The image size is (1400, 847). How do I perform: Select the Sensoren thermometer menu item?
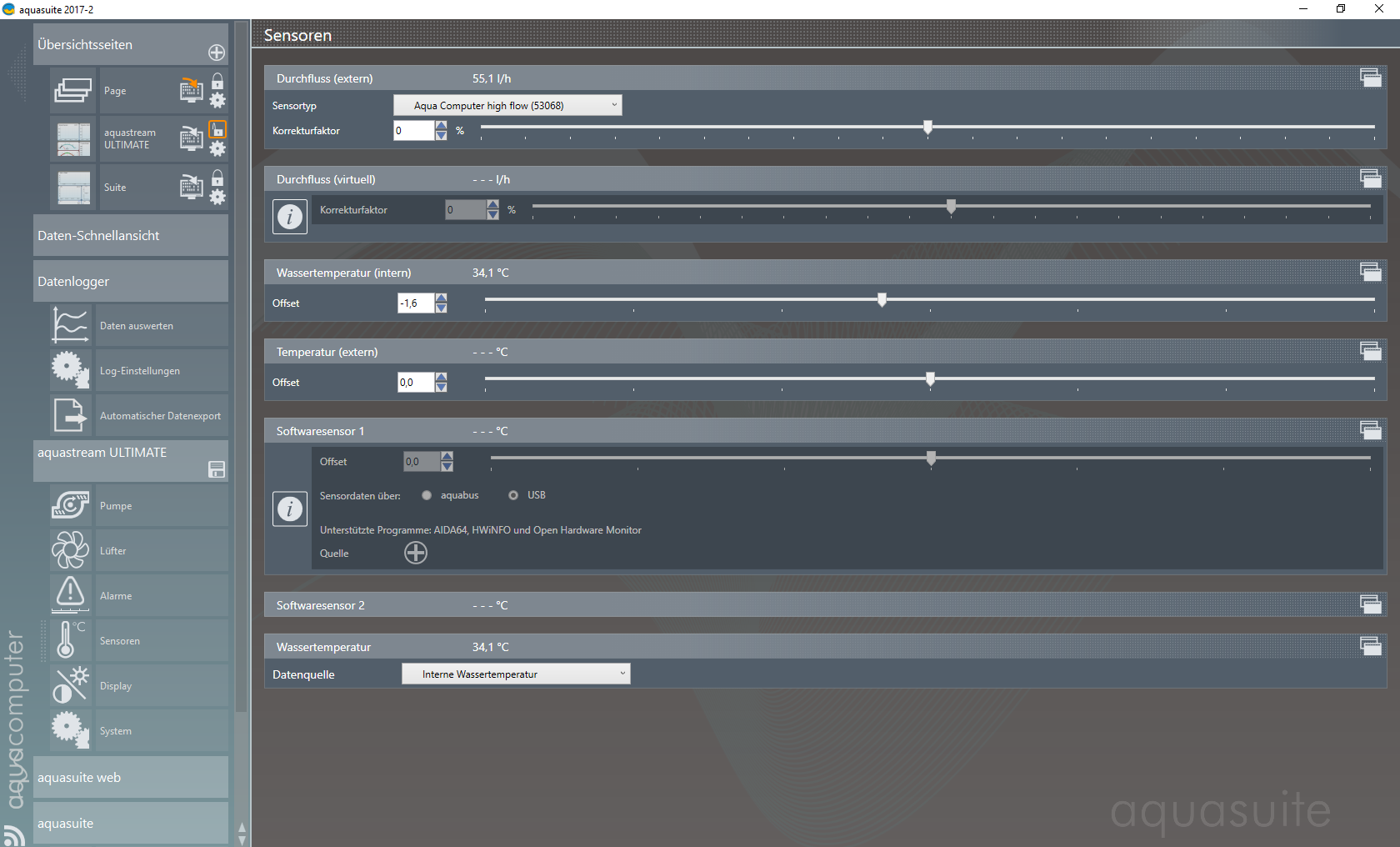tap(139, 640)
